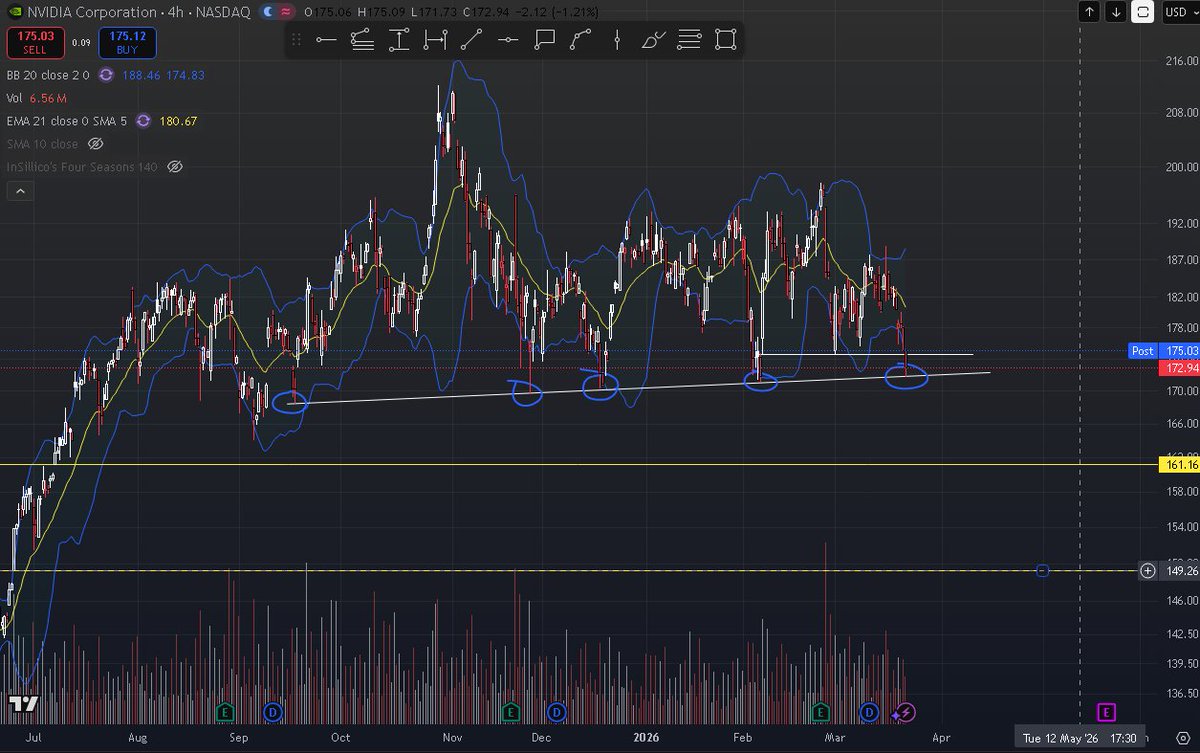Click the Post 175.03 price label
Screen dimensions: 1200x753
tap(1164, 351)
